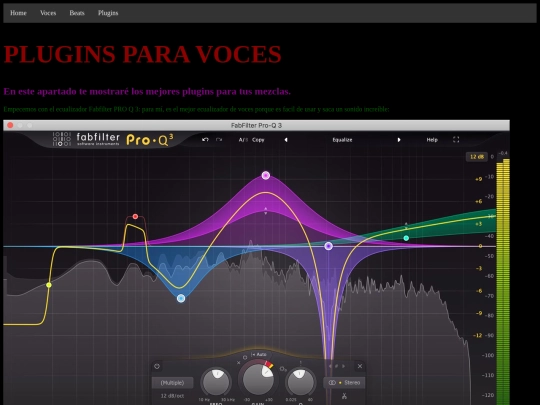This screenshot has width=540, height=405.
Task: Select the violet notch band node
Action: (x=329, y=246)
